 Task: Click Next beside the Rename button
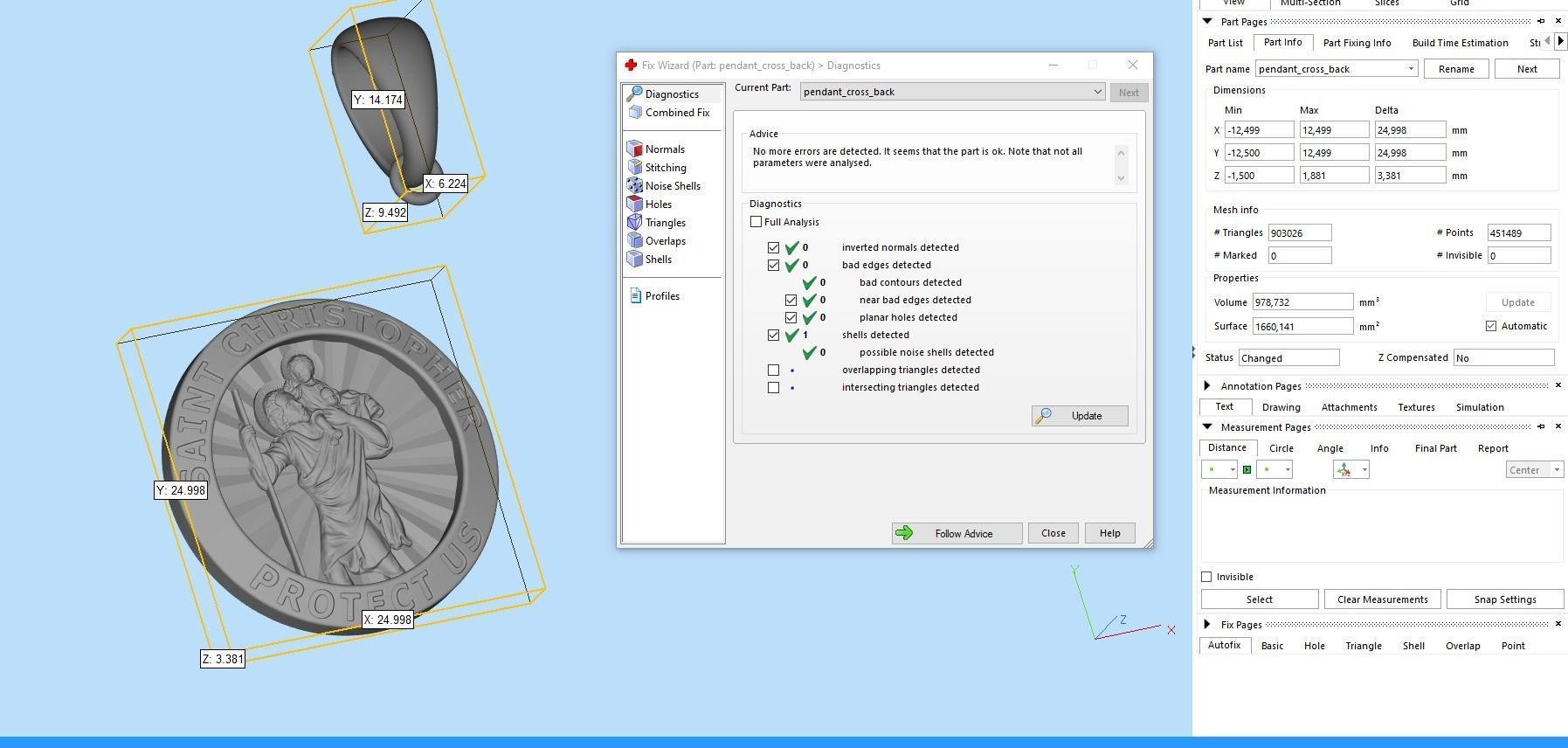tap(1527, 69)
